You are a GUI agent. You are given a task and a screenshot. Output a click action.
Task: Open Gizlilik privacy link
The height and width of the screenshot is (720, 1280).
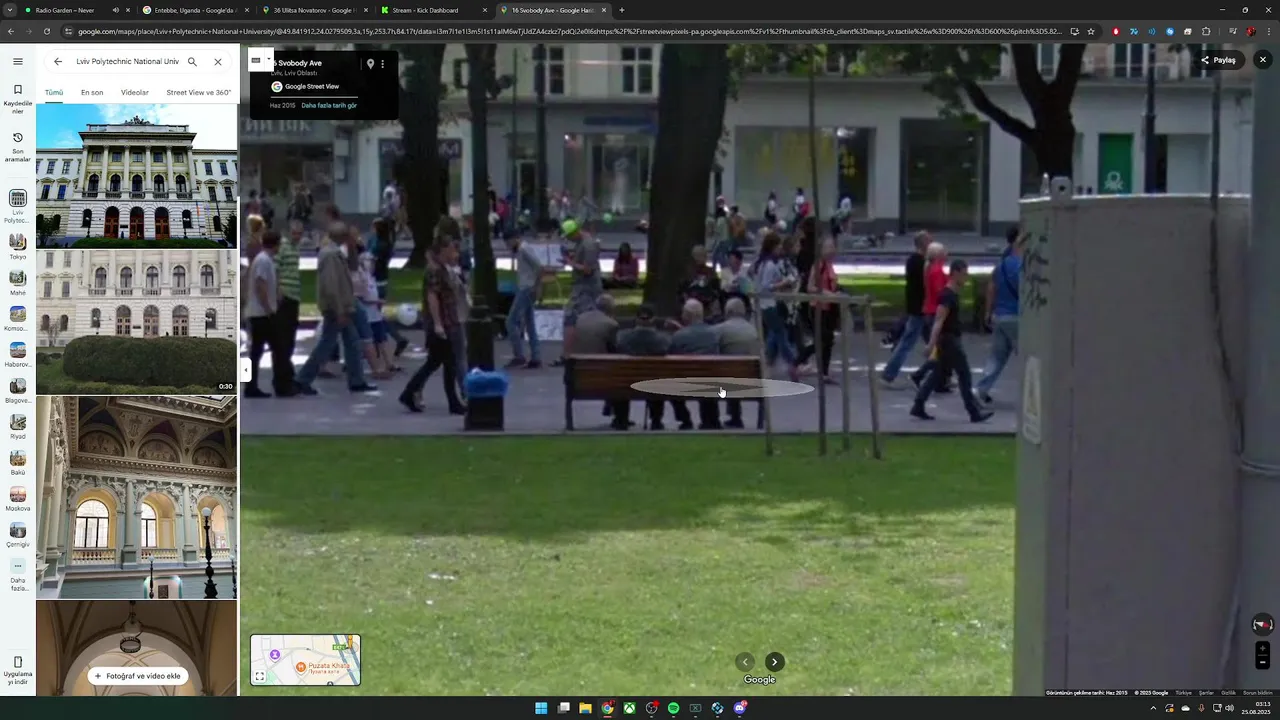(x=1228, y=692)
